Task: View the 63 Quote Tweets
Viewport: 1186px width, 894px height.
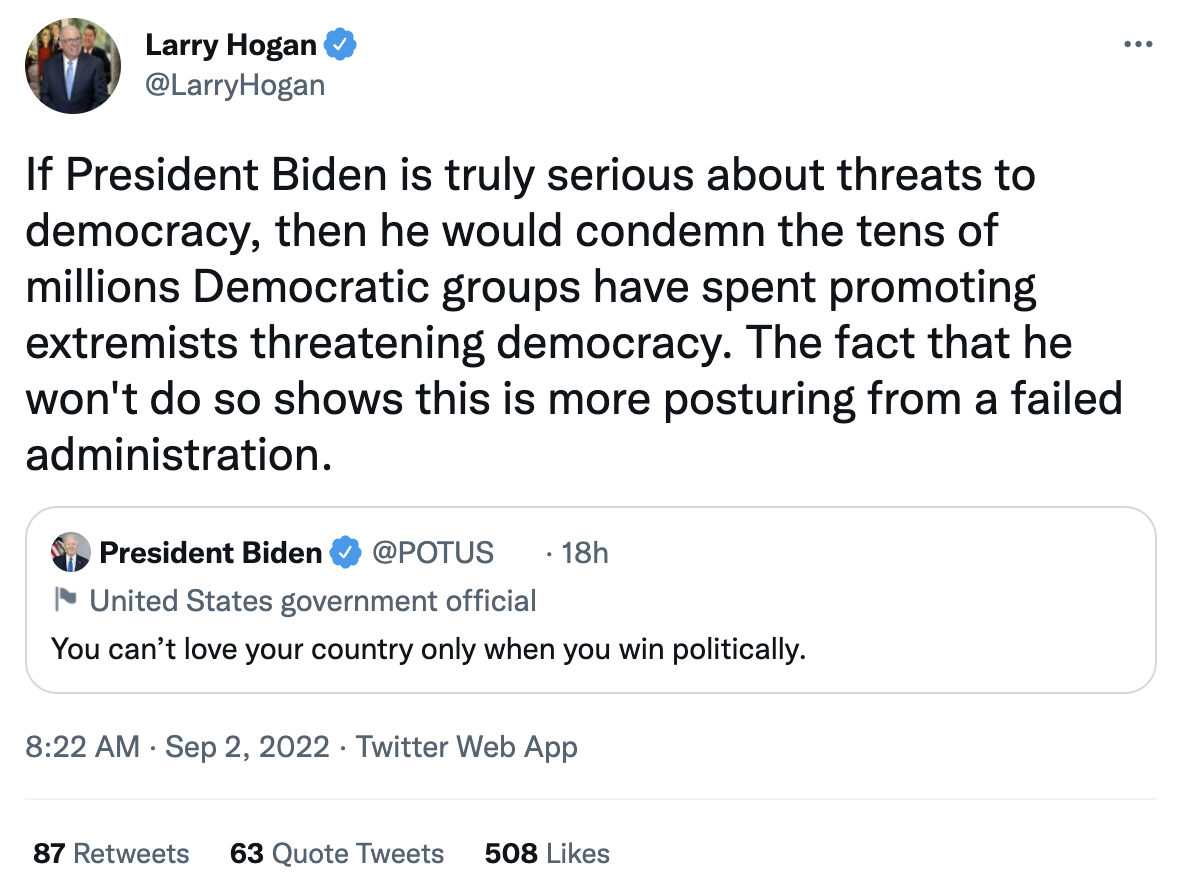Action: (x=337, y=853)
